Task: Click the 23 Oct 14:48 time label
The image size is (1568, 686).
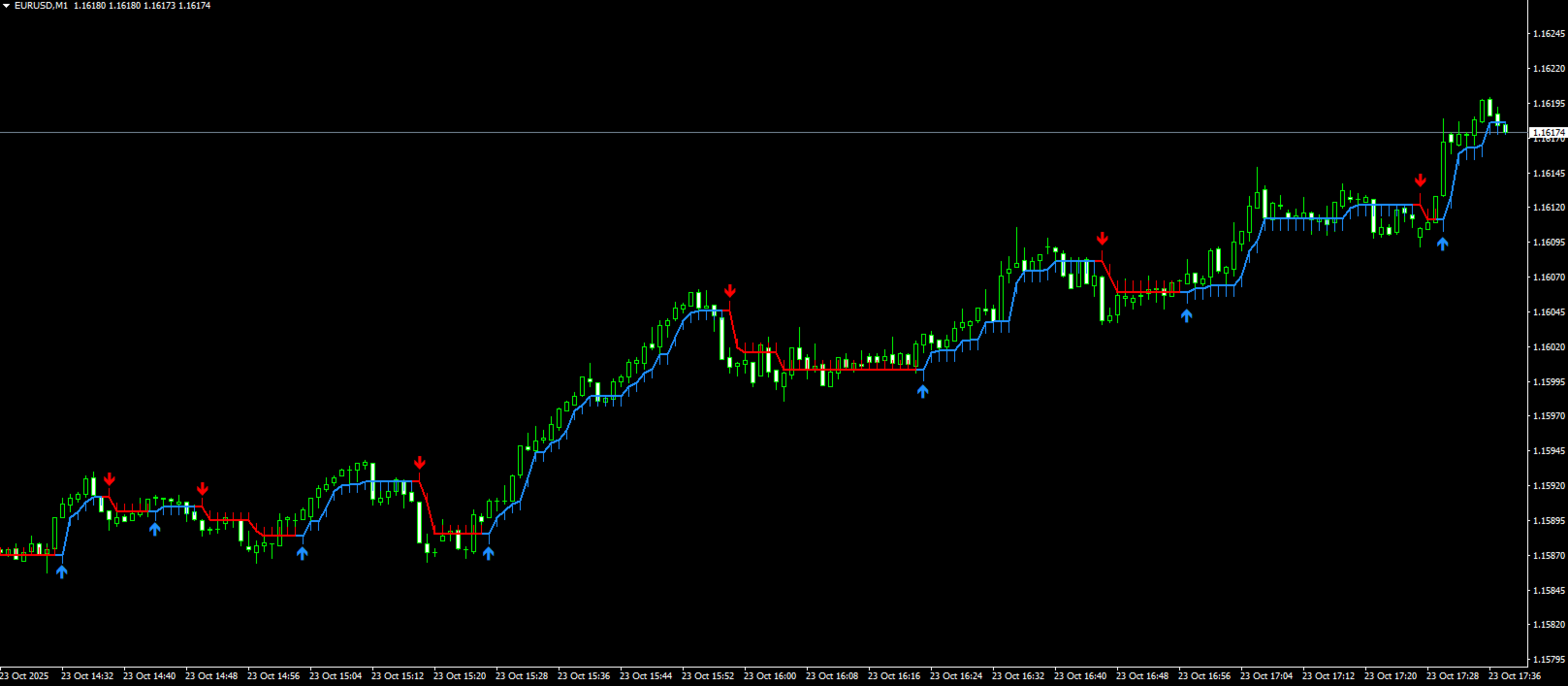Action: tap(211, 676)
